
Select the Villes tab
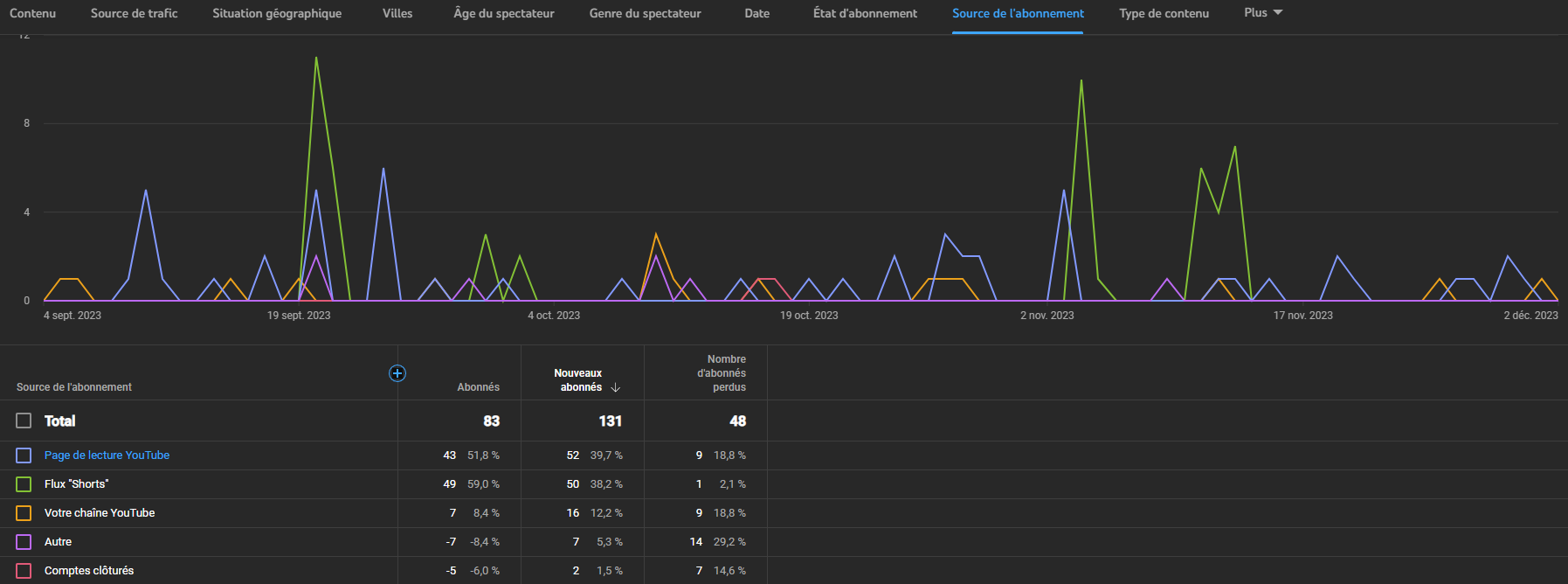coord(397,13)
